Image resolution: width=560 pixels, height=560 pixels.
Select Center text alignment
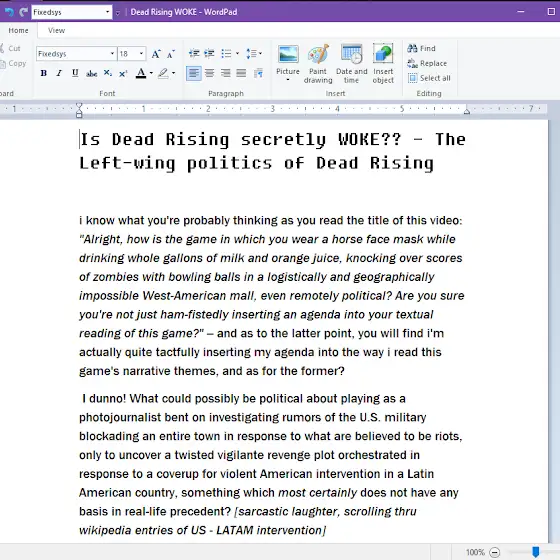pyautogui.click(x=210, y=74)
